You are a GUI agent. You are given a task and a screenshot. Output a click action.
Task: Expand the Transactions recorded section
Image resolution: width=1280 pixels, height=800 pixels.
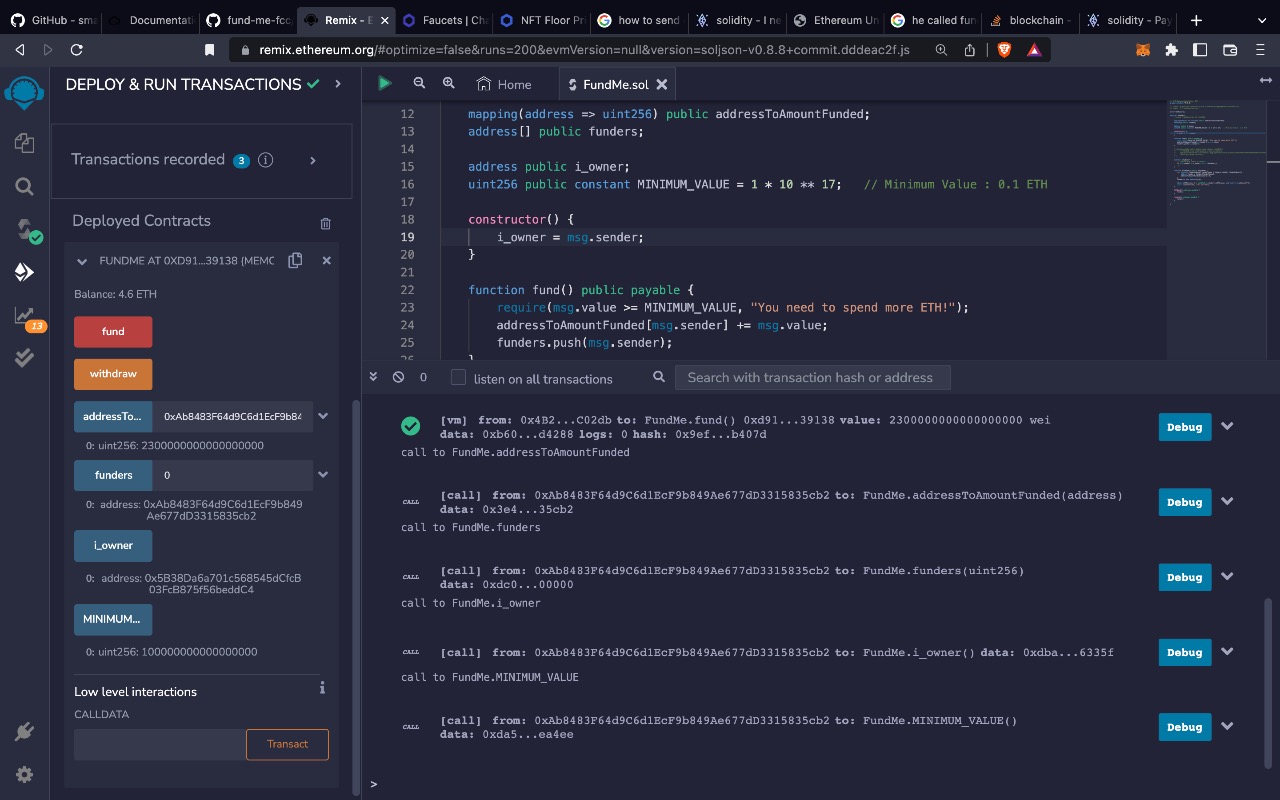pyautogui.click(x=313, y=160)
